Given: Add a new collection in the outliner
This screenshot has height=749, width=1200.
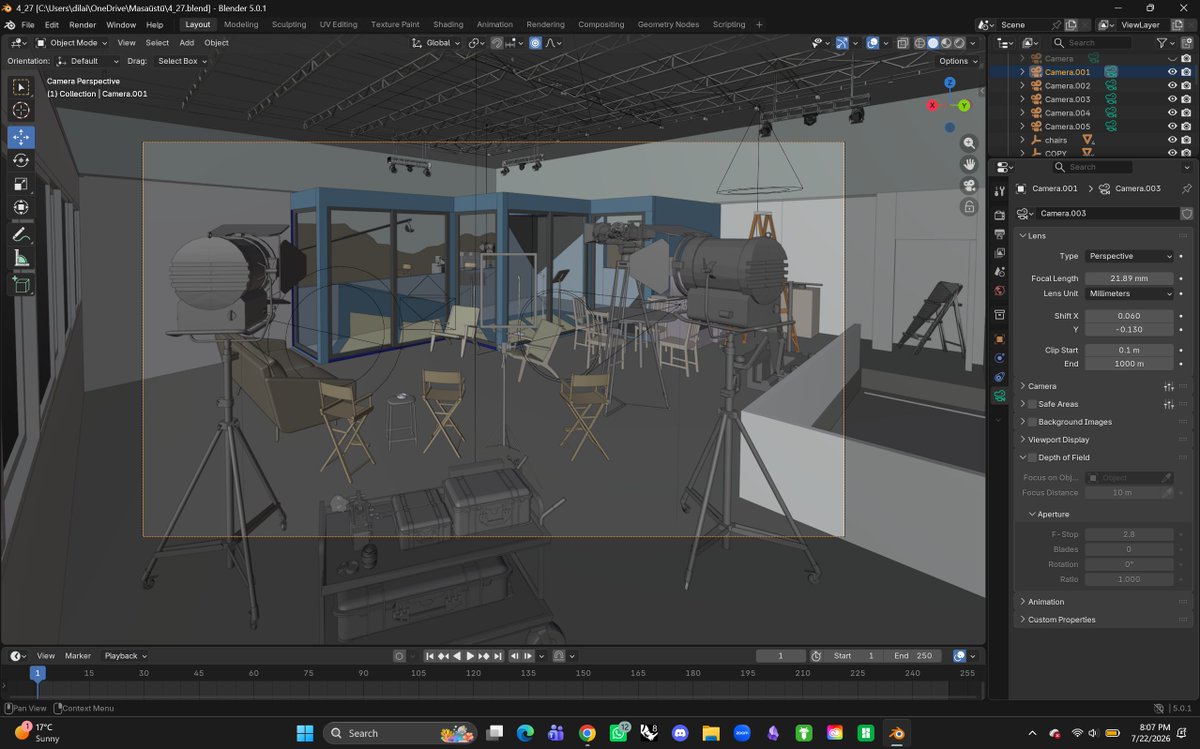Looking at the screenshot, I should click(x=1186, y=43).
